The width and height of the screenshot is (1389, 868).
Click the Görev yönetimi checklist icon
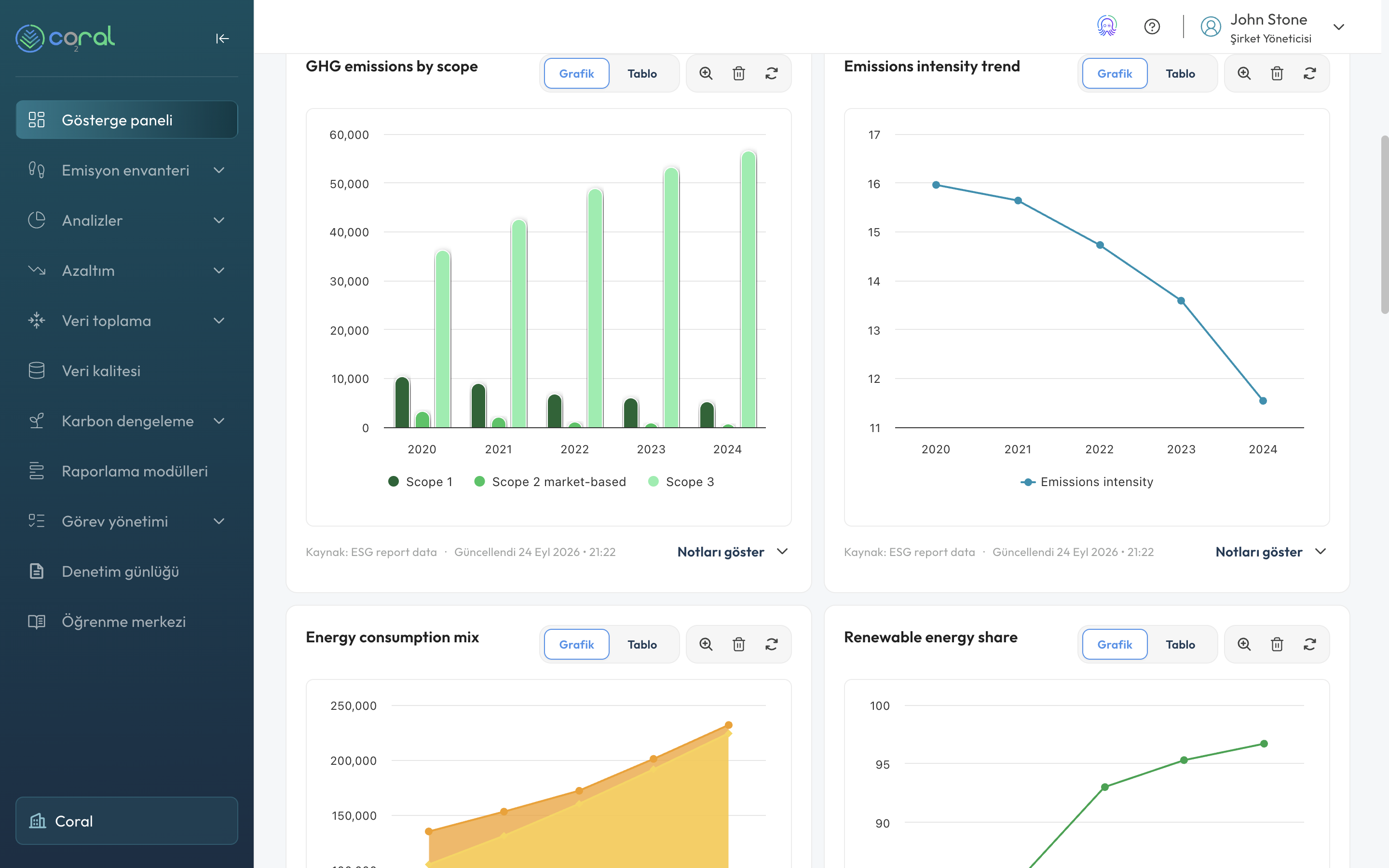pos(37,521)
